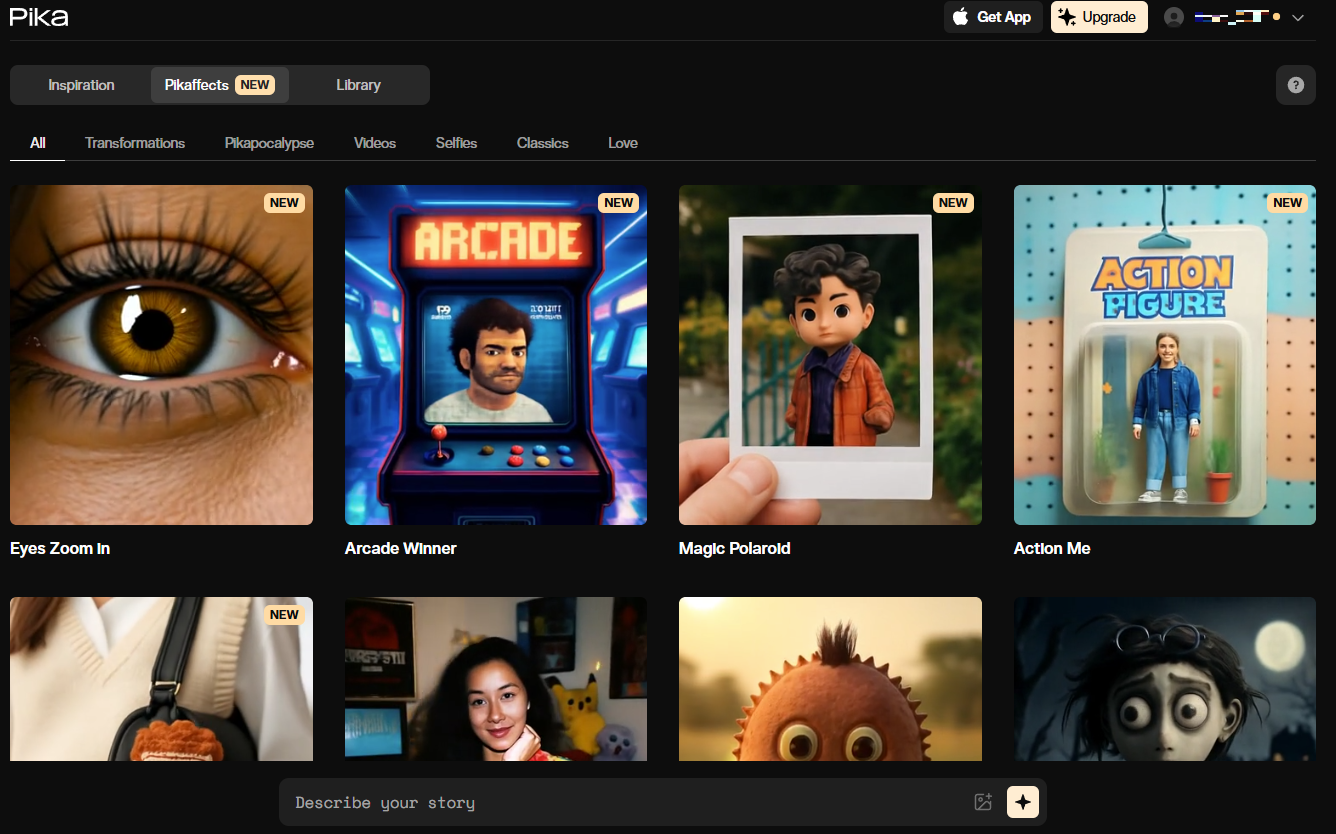The image size is (1336, 834).
Task: Select the Magic Polaroid effect thumbnail
Action: [x=830, y=355]
